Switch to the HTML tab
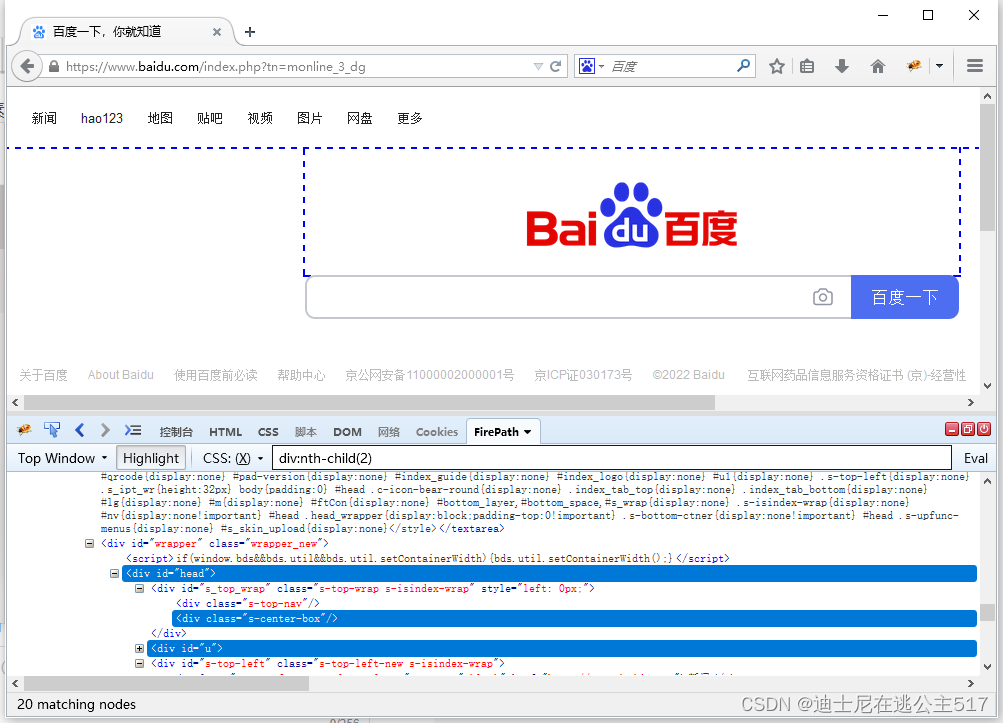Screen dimensions: 1003x723 click(x=226, y=432)
